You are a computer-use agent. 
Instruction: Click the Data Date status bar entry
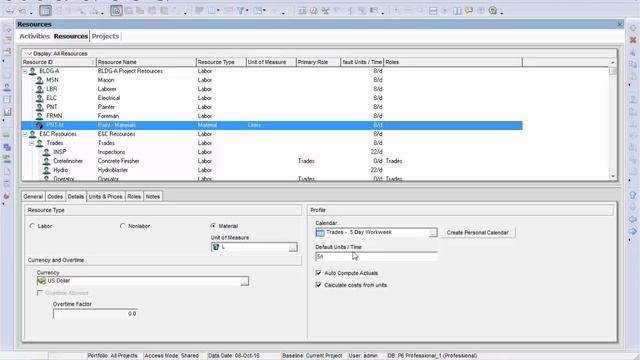[x=234, y=356]
